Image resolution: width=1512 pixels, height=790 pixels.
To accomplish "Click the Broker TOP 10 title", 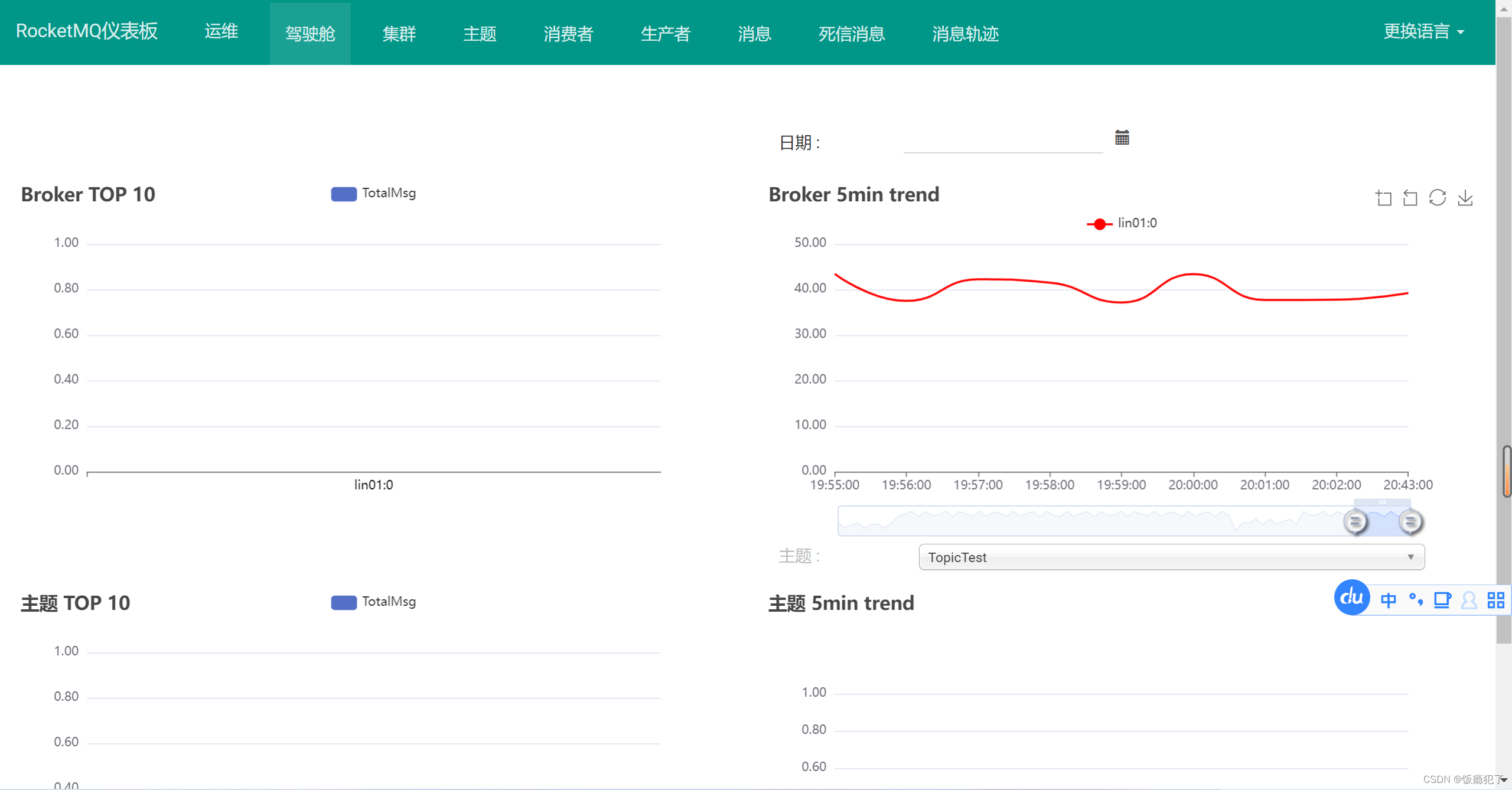I will click(x=88, y=194).
